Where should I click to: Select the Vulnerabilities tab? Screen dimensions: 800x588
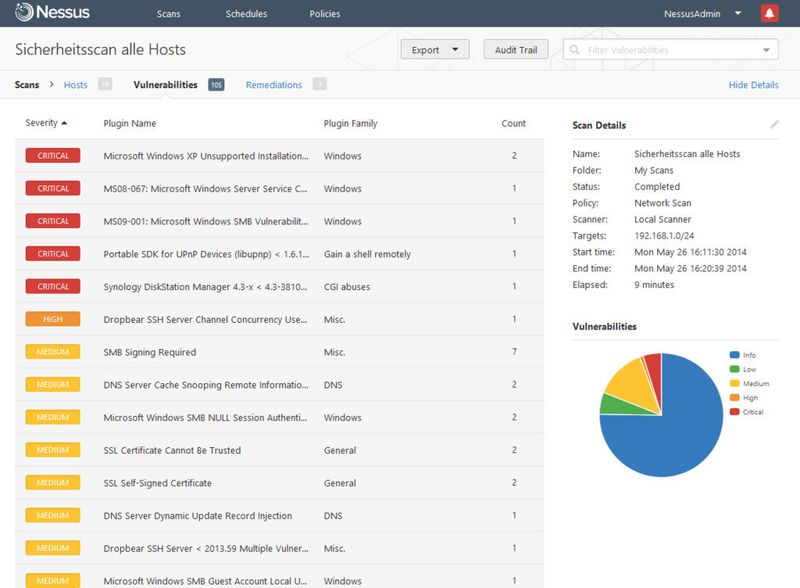pos(165,85)
